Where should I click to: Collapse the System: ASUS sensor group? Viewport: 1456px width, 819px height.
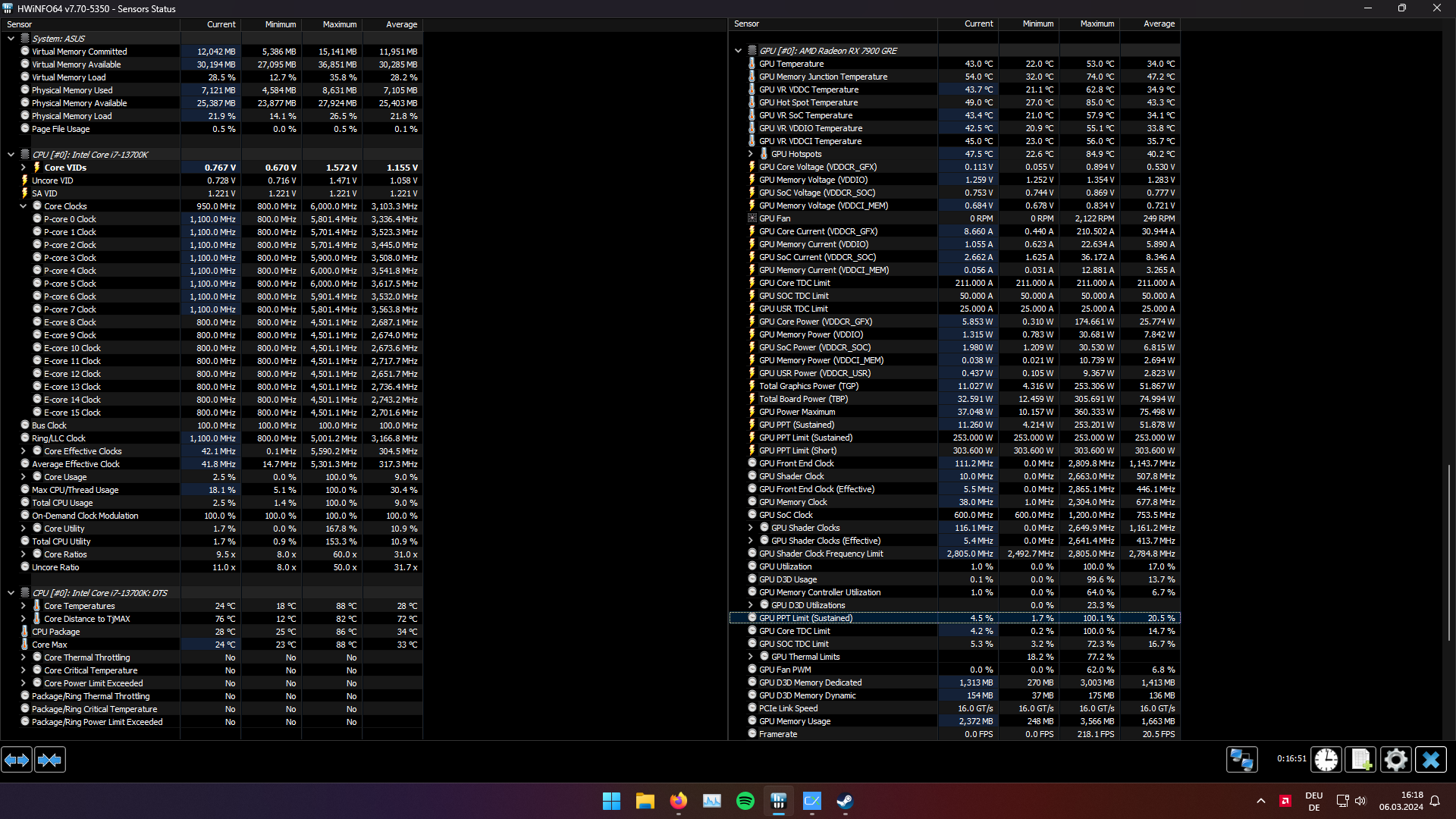pyautogui.click(x=11, y=38)
